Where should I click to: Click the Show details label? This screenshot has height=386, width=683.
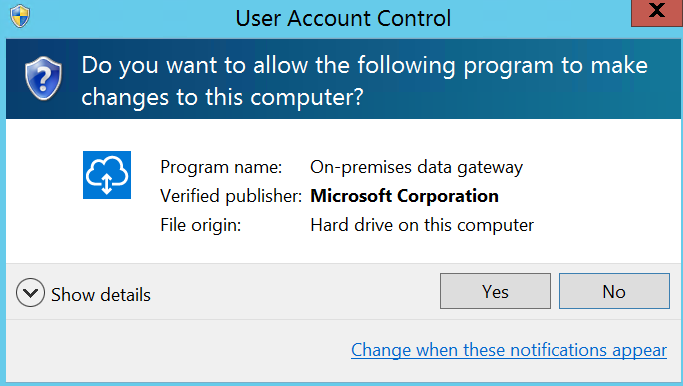pos(101,295)
